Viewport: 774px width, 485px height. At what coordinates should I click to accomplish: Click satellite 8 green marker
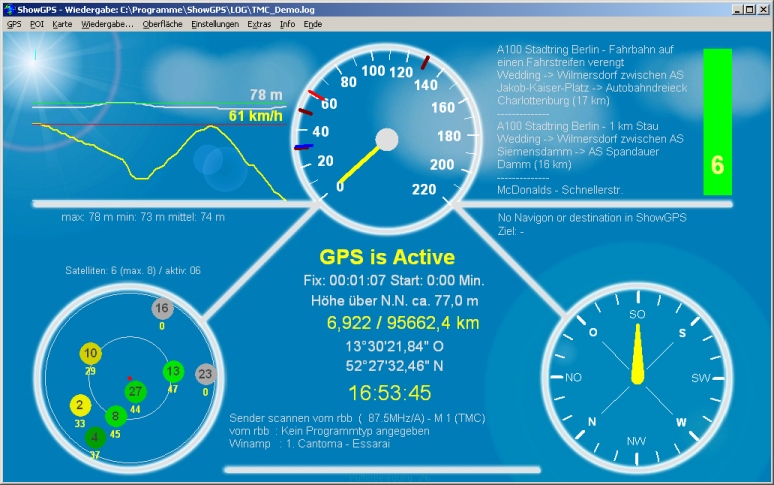116,416
